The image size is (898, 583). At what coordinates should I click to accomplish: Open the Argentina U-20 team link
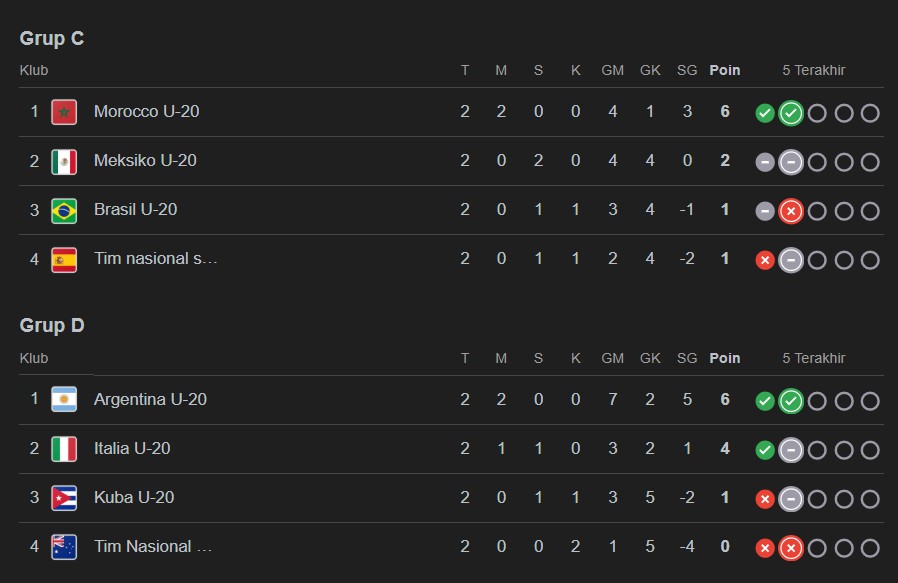150,400
